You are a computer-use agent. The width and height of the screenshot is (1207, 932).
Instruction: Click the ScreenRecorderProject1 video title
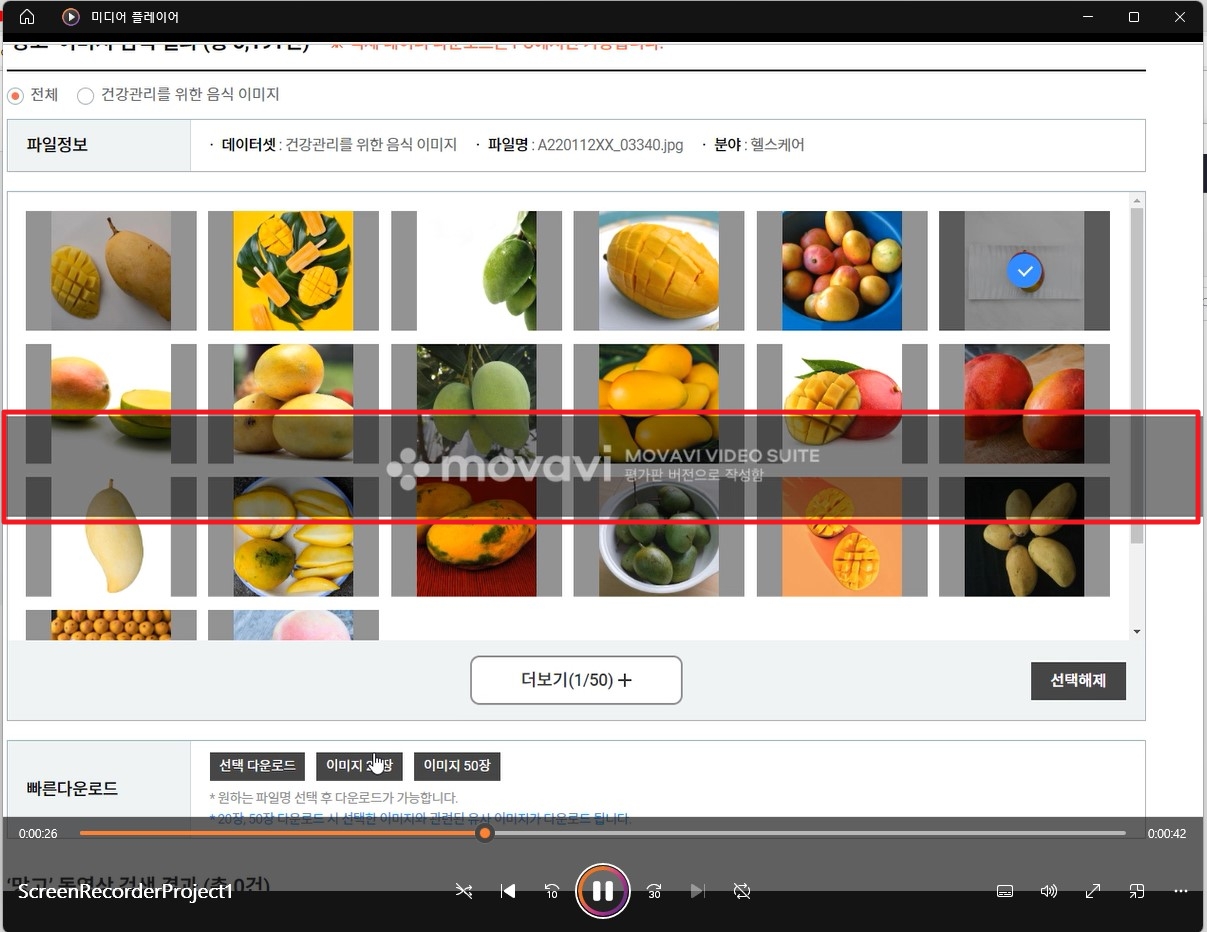(125, 891)
